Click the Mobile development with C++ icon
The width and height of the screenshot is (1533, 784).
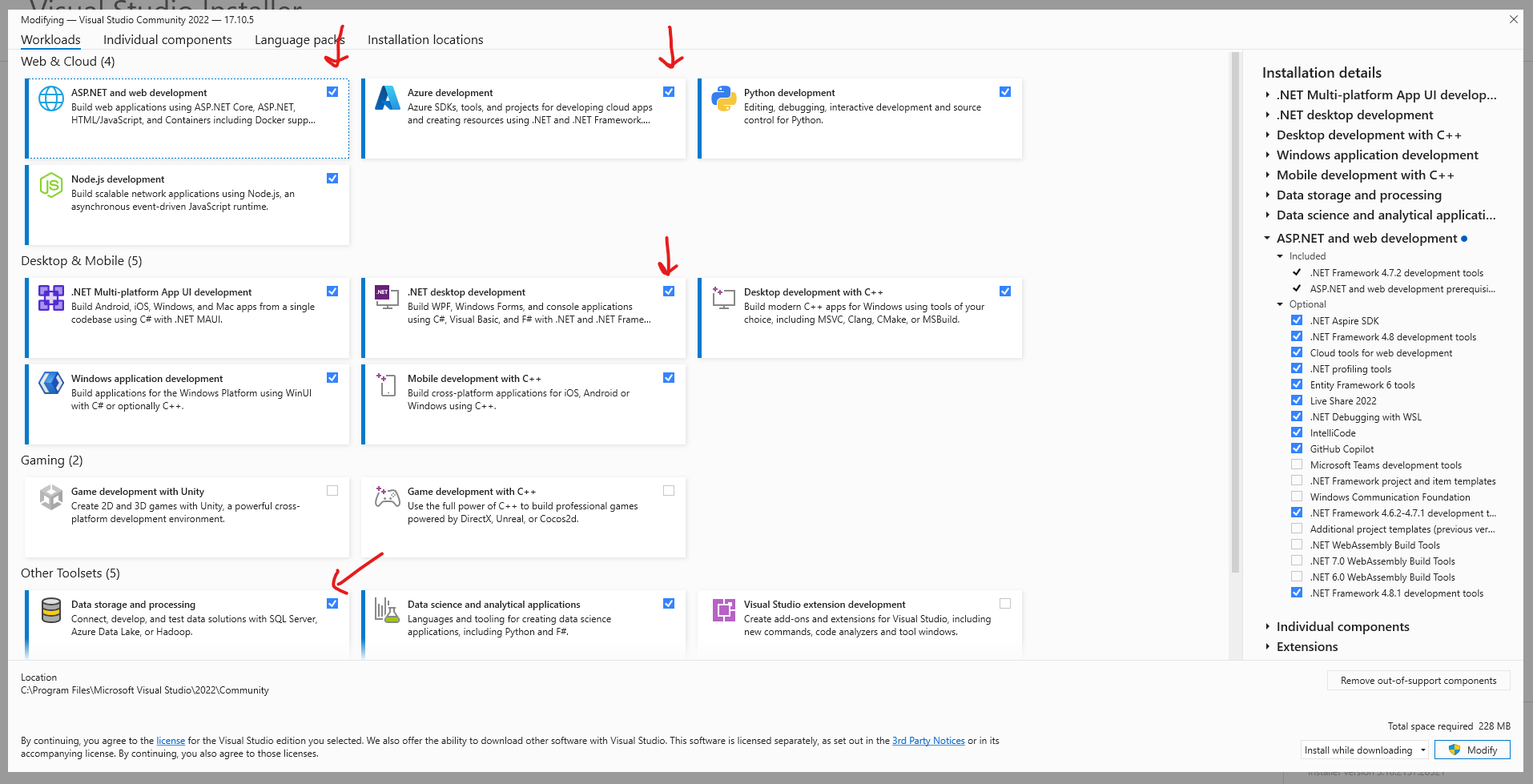coord(387,384)
